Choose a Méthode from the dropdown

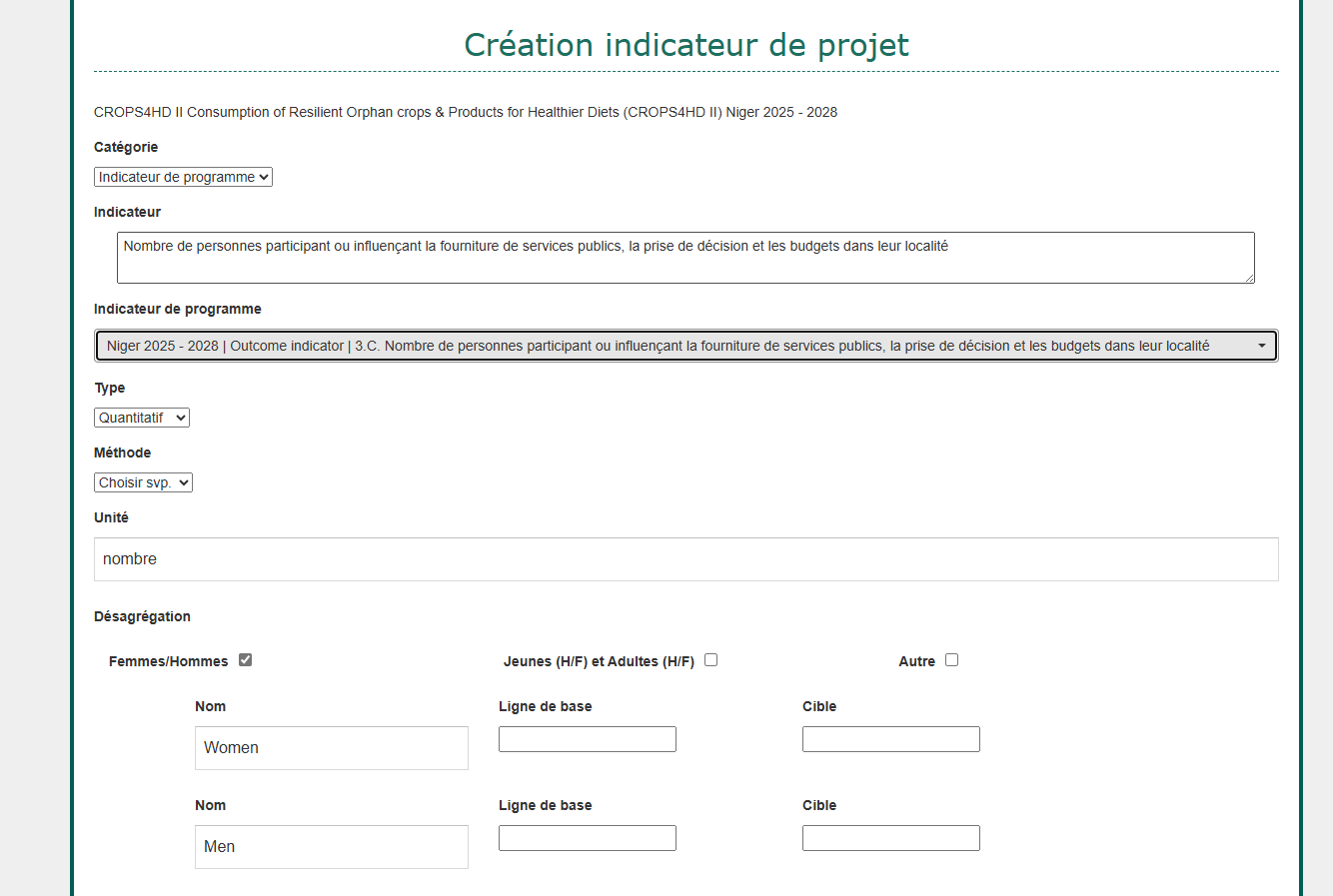click(x=143, y=482)
